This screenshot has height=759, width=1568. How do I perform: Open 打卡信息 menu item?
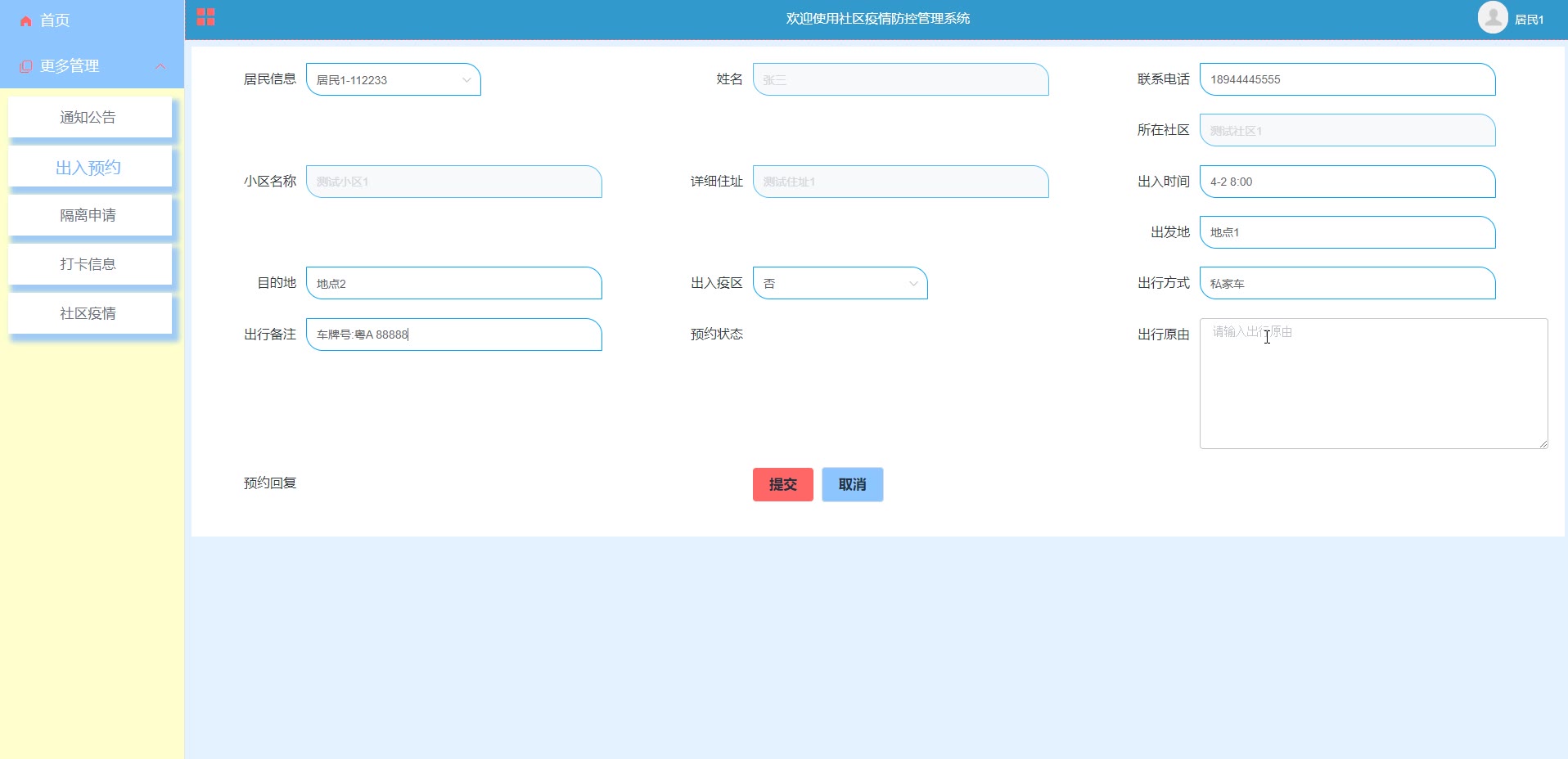(90, 264)
